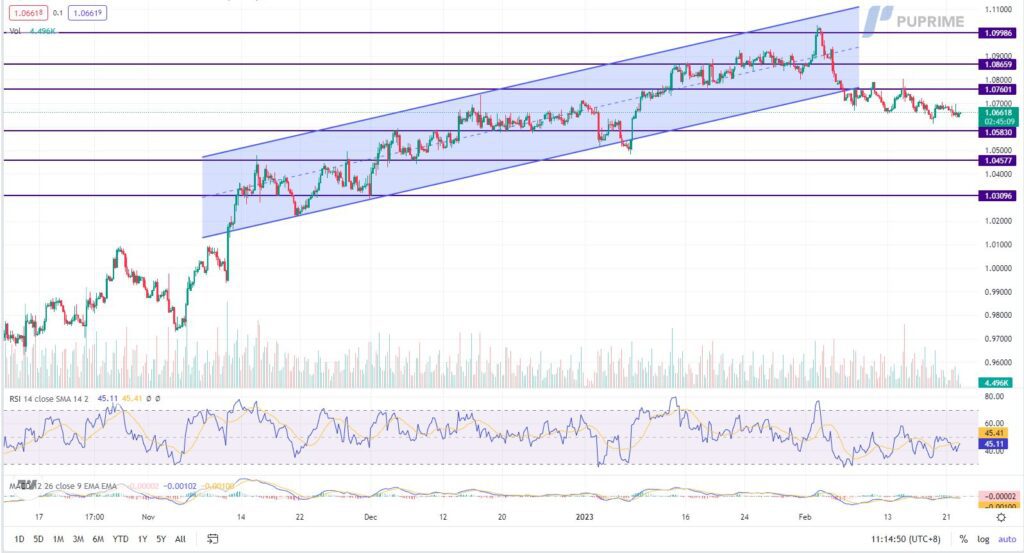Select the 5Y time range
This screenshot has height=553, width=1024.
coord(161,539)
